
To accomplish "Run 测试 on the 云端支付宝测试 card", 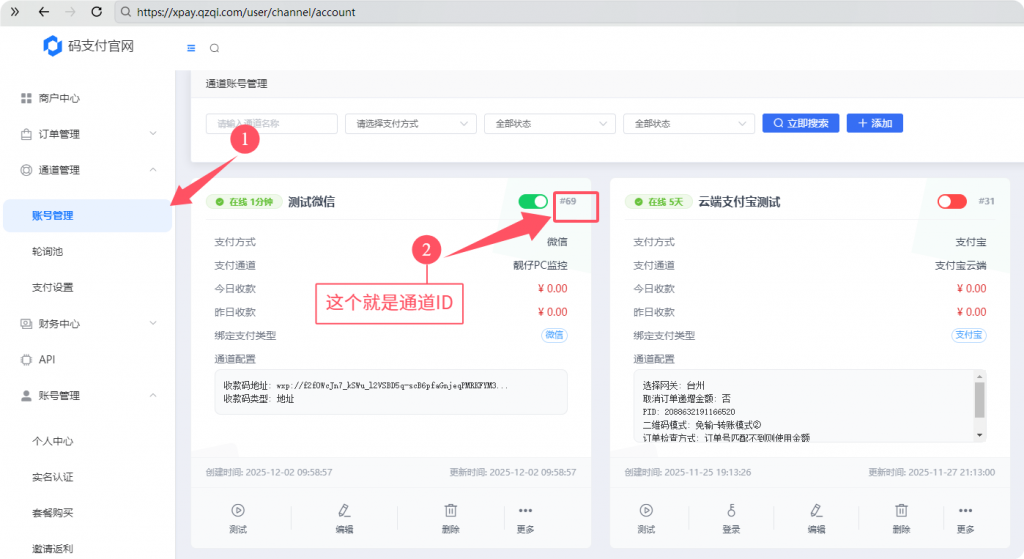I will click(646, 519).
